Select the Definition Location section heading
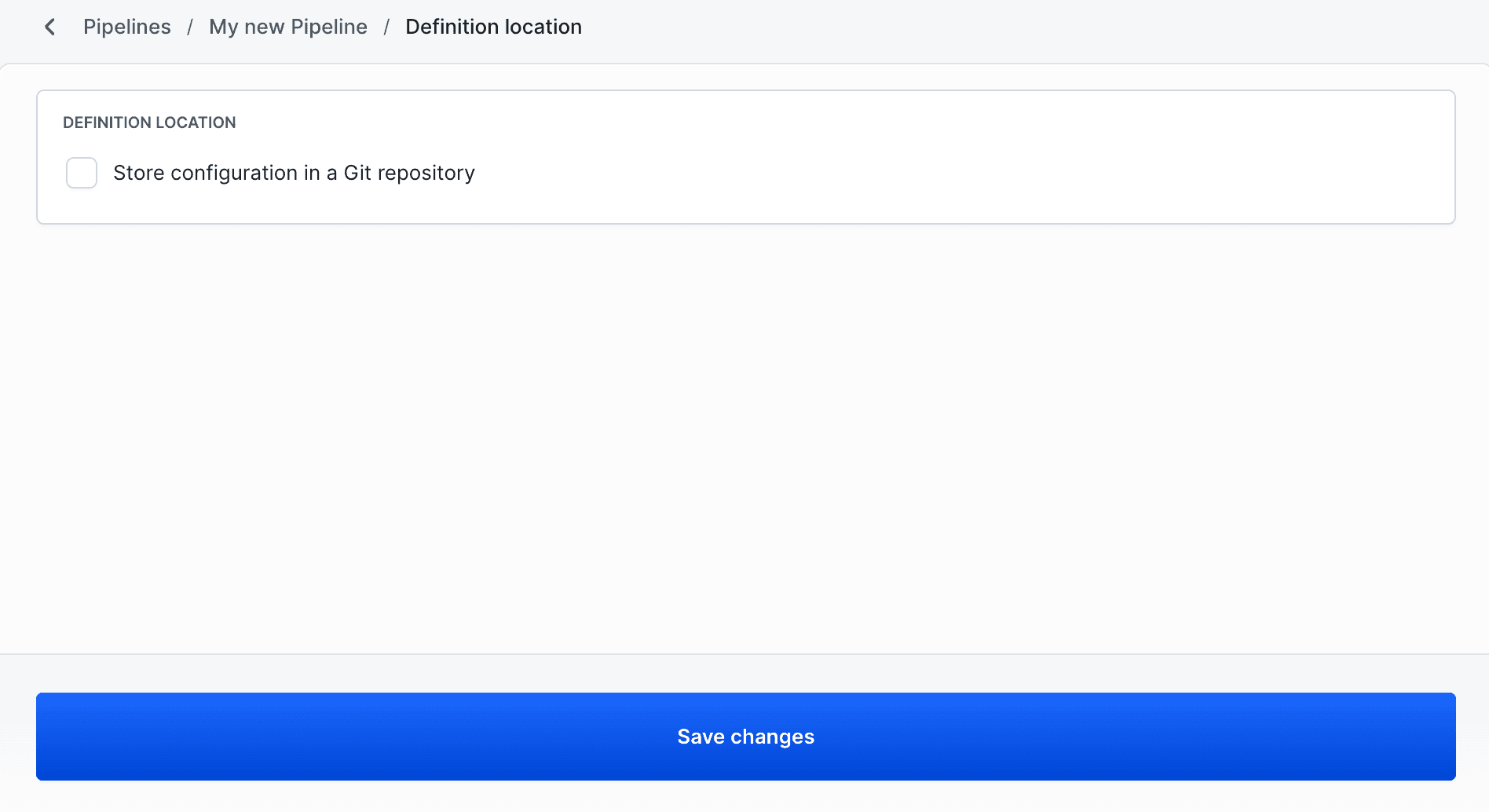1489x812 pixels. click(149, 123)
